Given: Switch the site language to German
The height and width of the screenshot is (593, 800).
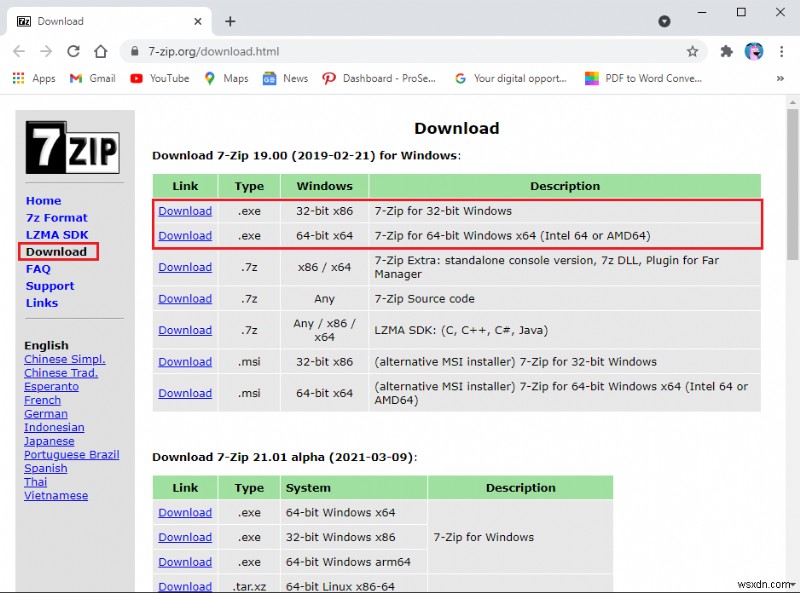Looking at the screenshot, I should coord(45,413).
